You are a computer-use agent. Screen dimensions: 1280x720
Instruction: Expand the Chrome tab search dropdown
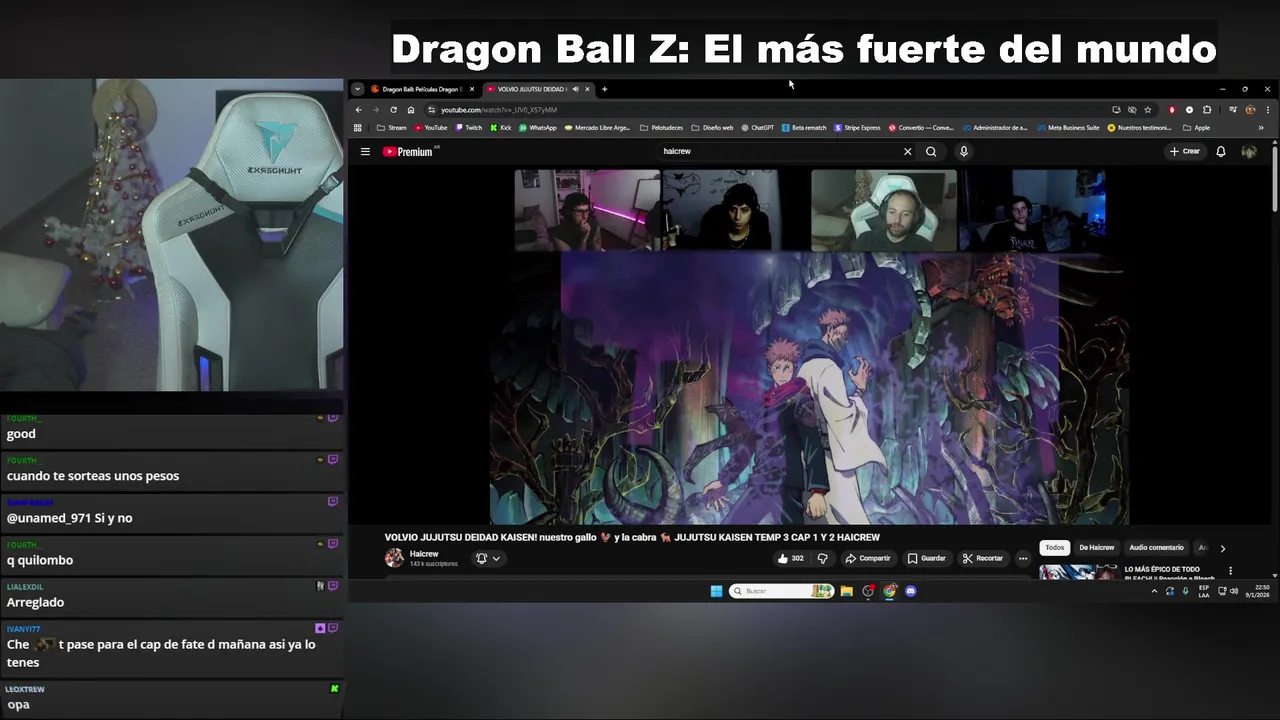click(x=358, y=89)
